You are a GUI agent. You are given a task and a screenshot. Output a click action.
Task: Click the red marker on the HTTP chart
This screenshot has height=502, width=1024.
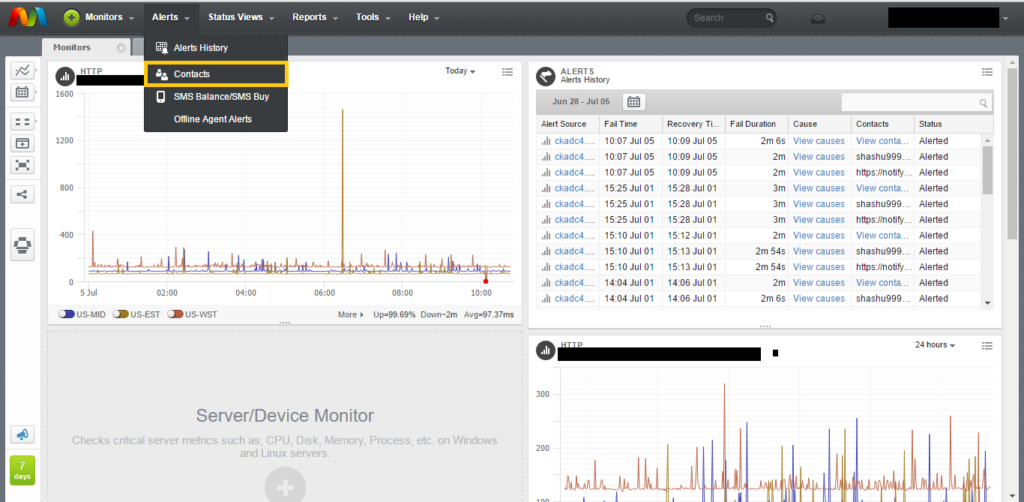click(x=485, y=281)
